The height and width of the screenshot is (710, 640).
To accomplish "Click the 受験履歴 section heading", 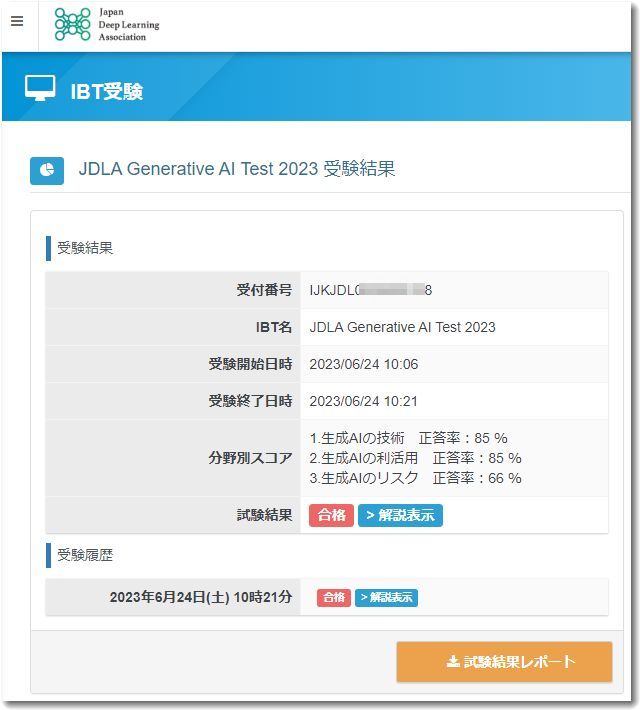I will tap(85, 555).
